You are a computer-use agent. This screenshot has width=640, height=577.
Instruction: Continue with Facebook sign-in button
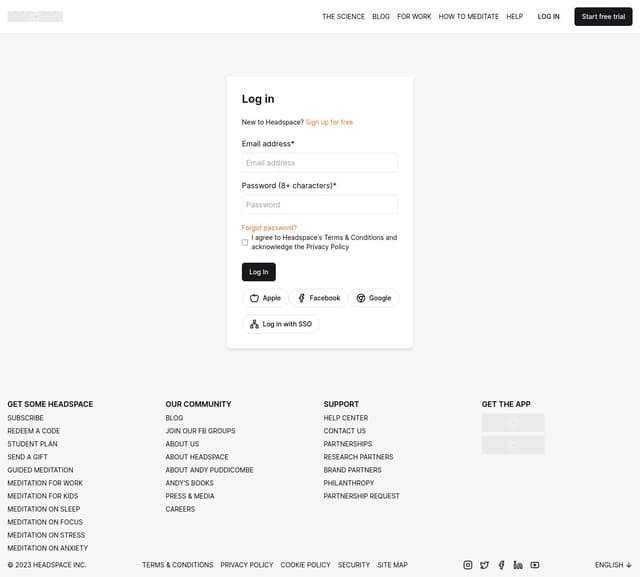(x=319, y=298)
